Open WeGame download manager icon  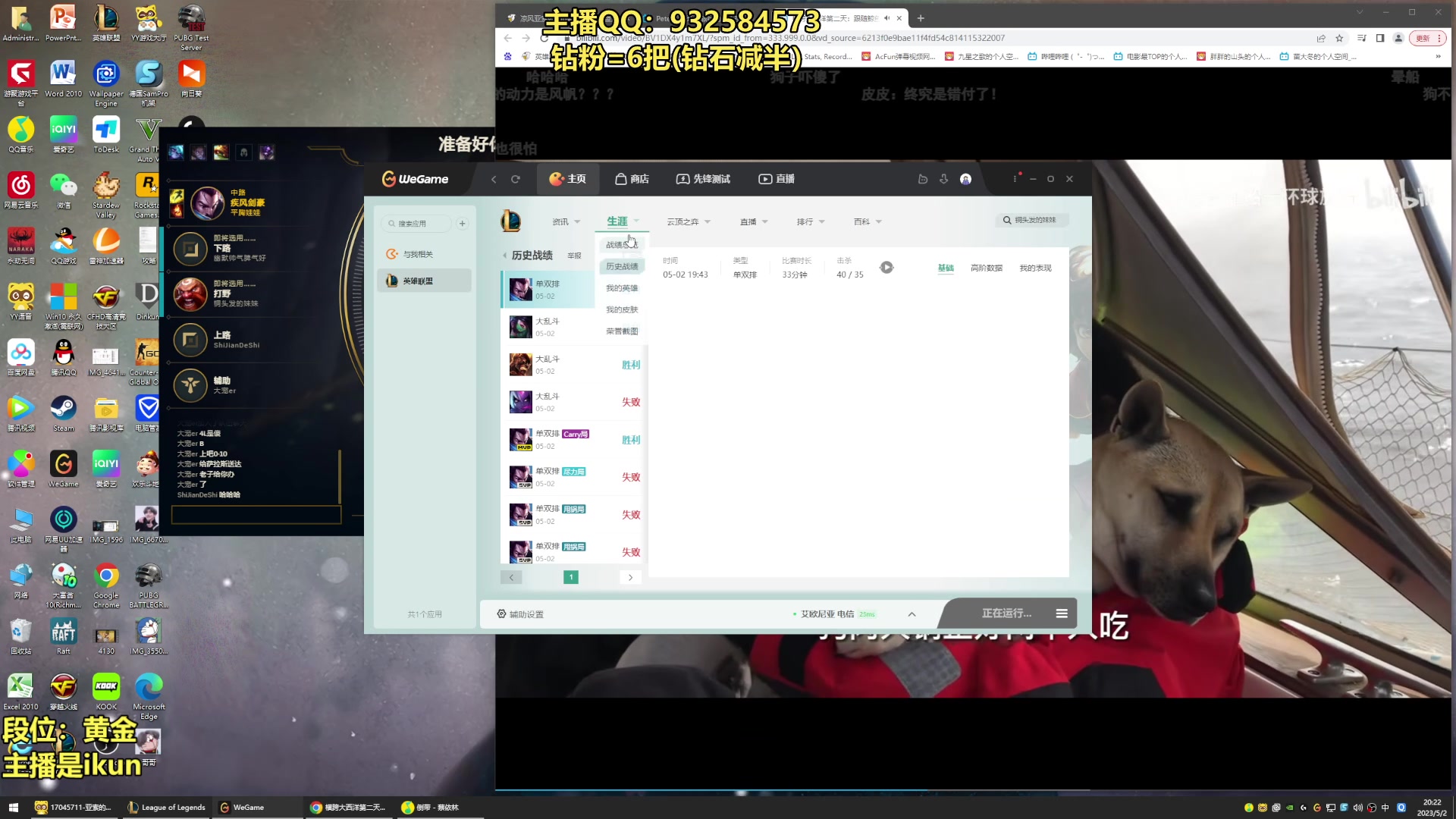tap(944, 180)
